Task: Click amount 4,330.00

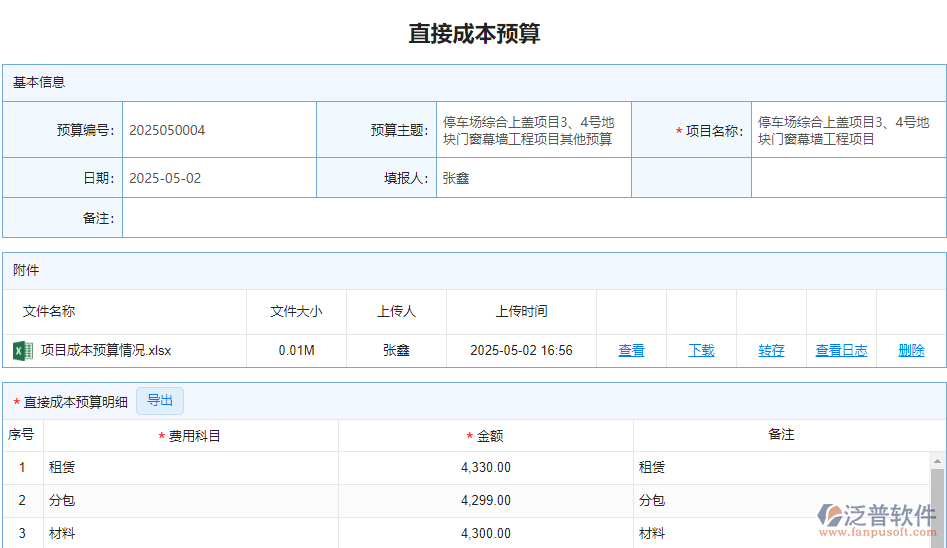Action: (486, 468)
